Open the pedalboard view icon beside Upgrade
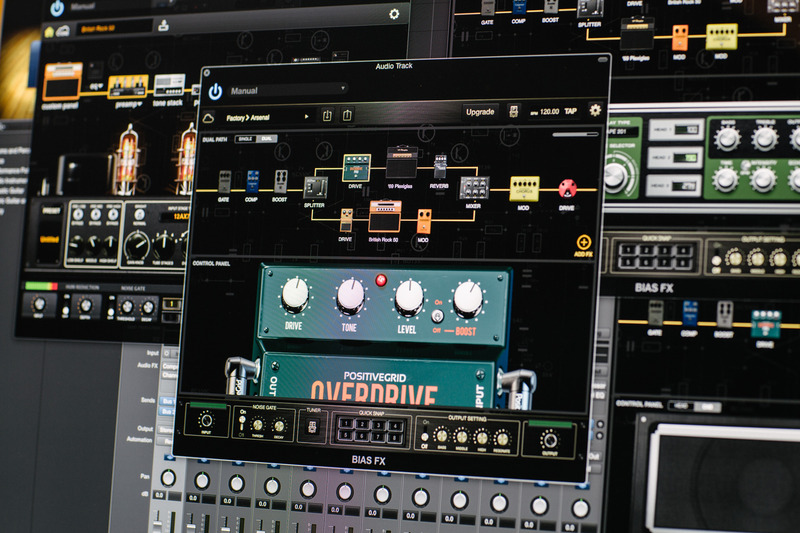 [513, 111]
